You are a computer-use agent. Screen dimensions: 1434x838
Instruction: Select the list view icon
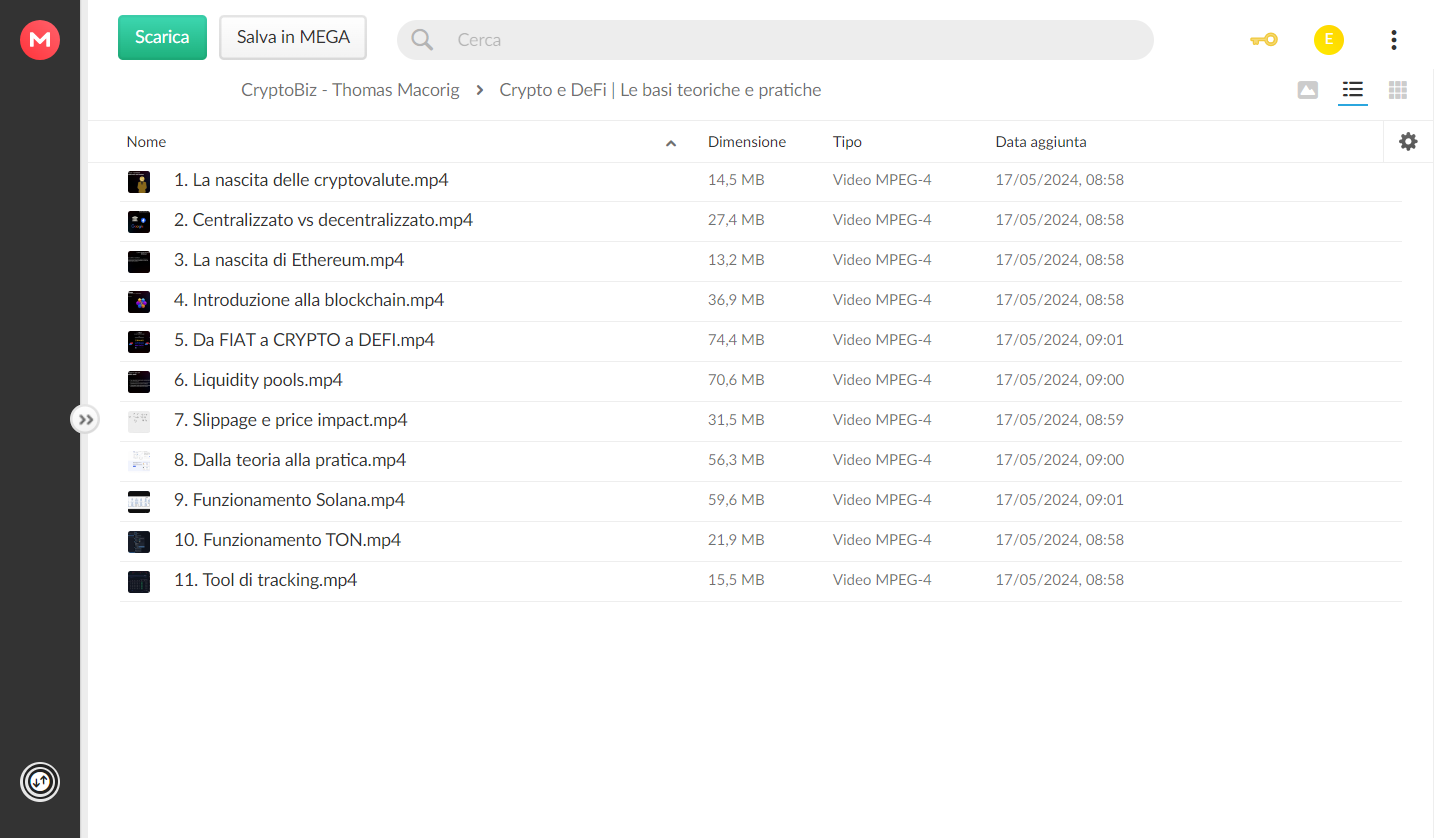[1353, 90]
